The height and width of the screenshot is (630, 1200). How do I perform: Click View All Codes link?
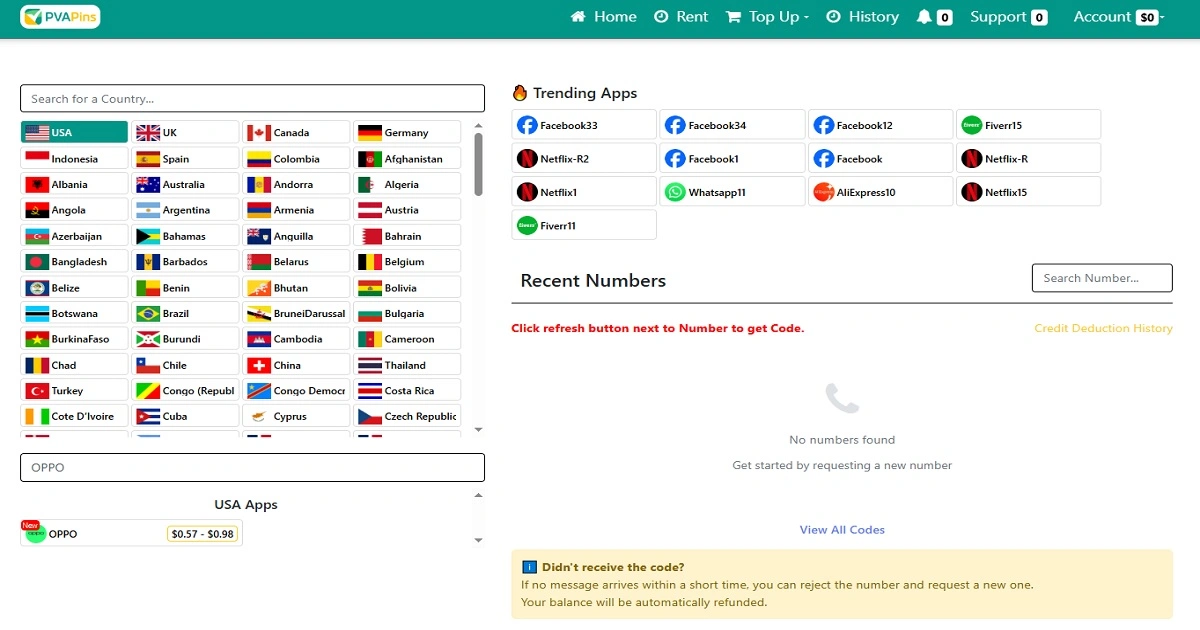pos(842,530)
